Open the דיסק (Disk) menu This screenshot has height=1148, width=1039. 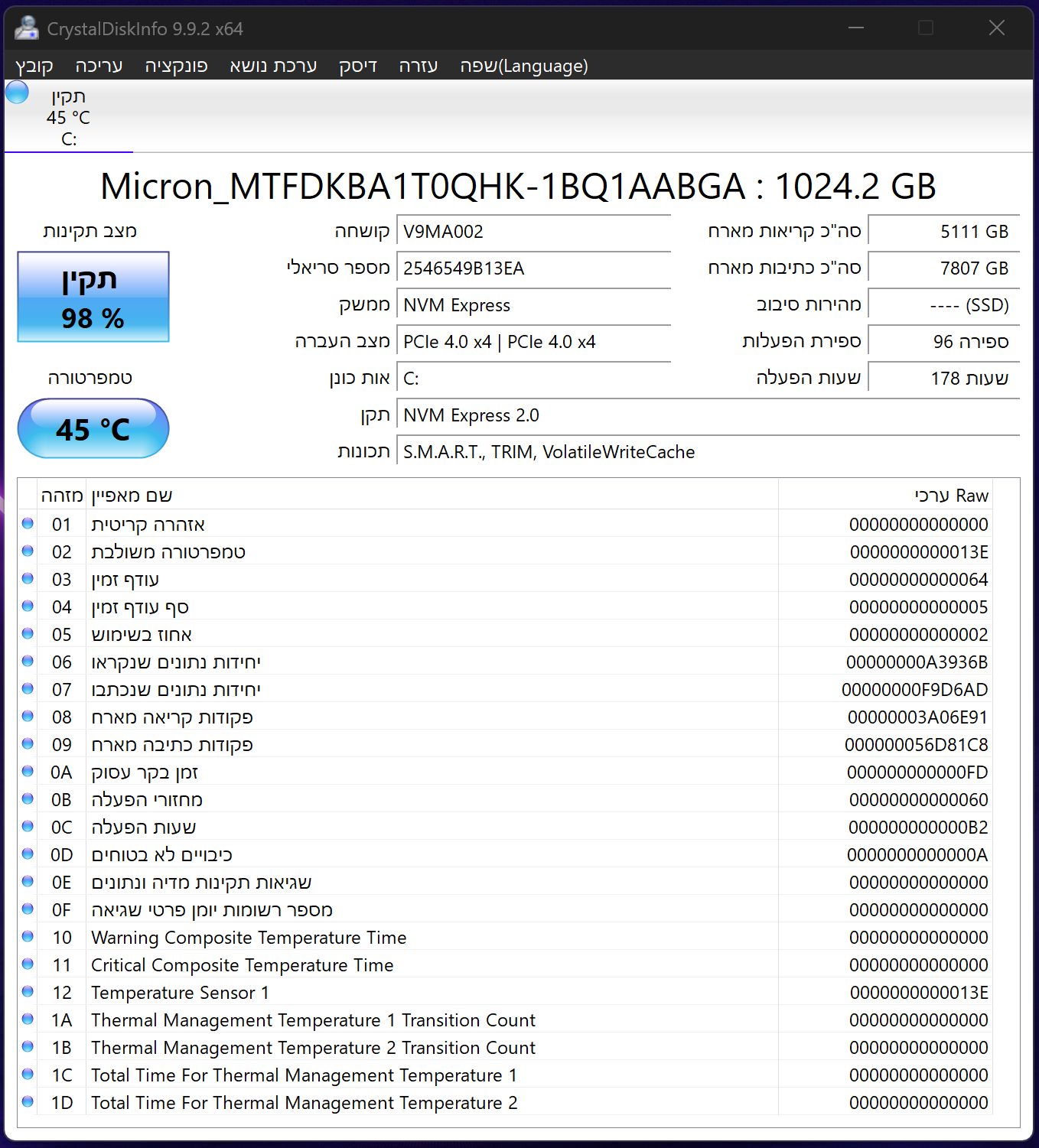[x=358, y=66]
